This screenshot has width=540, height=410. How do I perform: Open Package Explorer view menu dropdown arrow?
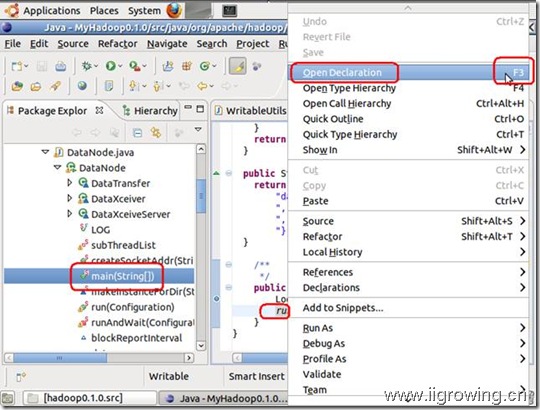point(198,130)
